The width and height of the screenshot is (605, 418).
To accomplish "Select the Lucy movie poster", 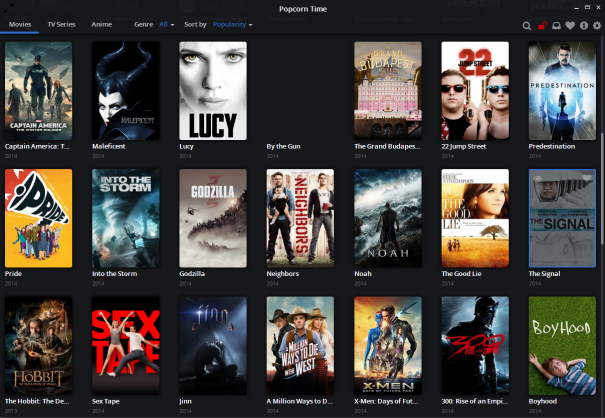I will coord(213,91).
